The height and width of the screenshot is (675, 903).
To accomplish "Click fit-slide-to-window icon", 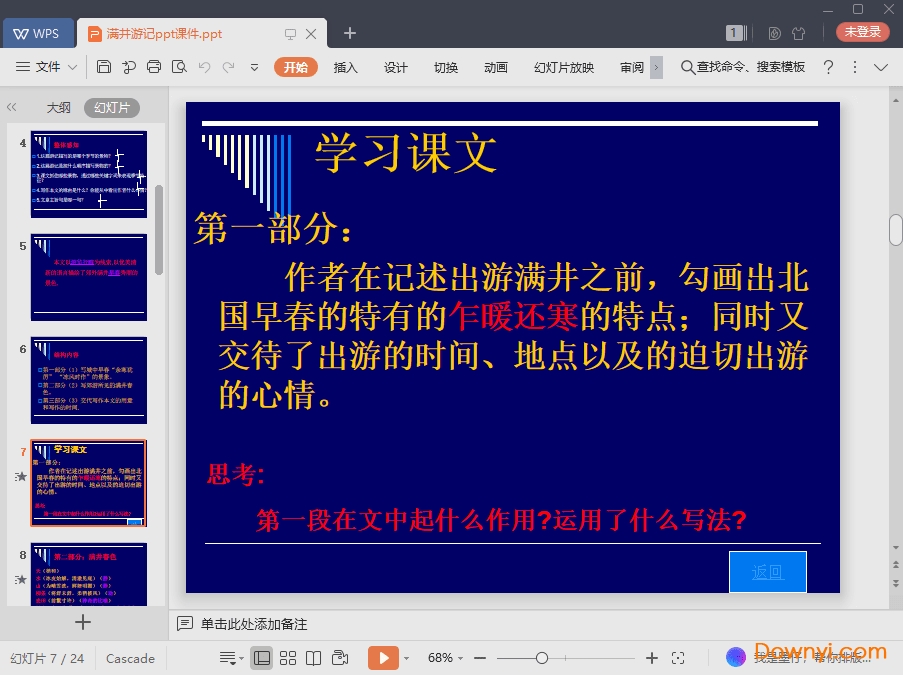I will (678, 658).
